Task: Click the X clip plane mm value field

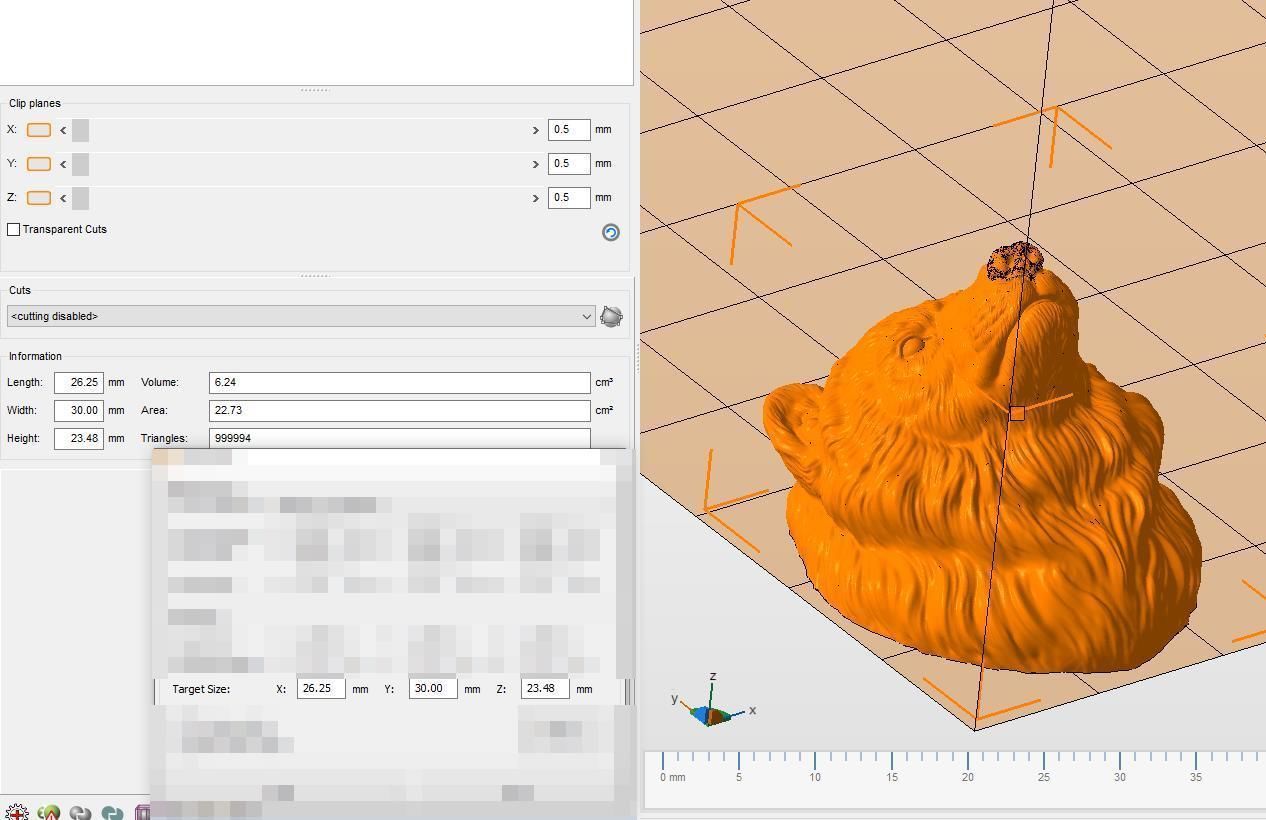Action: (x=569, y=130)
